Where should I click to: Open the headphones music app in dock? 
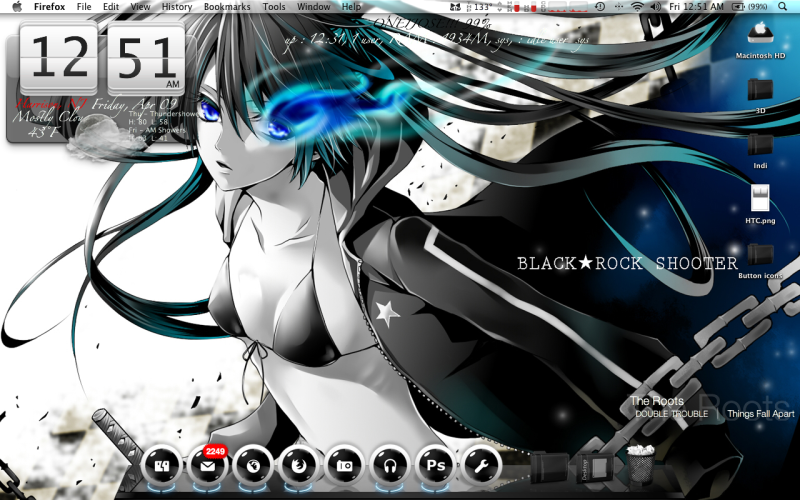pos(390,465)
